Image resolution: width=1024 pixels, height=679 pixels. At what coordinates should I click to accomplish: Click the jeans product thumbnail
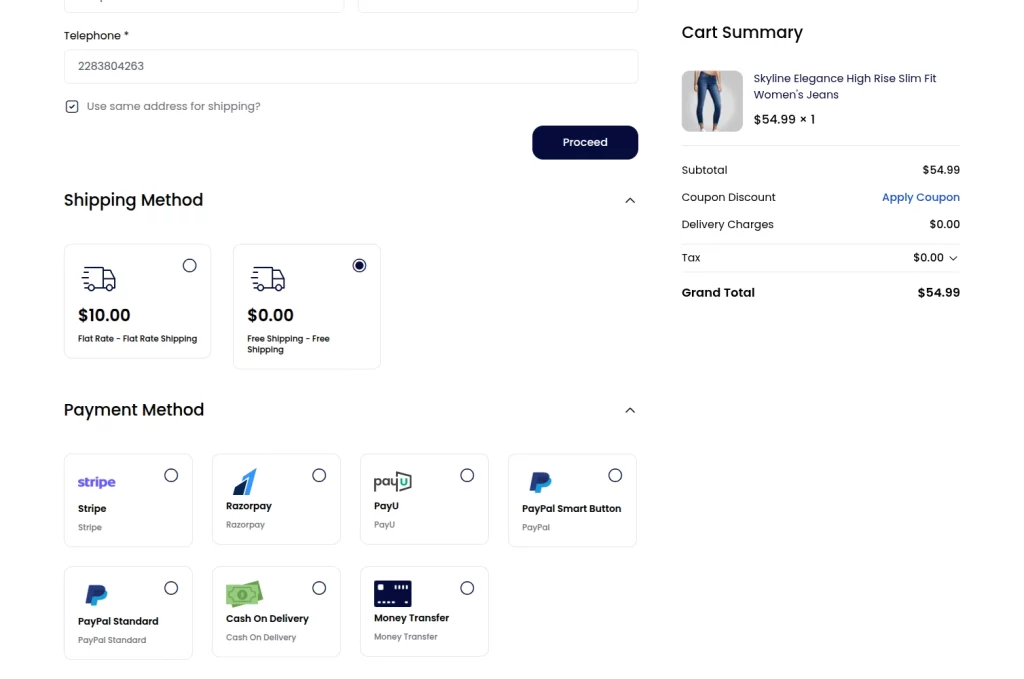point(712,101)
